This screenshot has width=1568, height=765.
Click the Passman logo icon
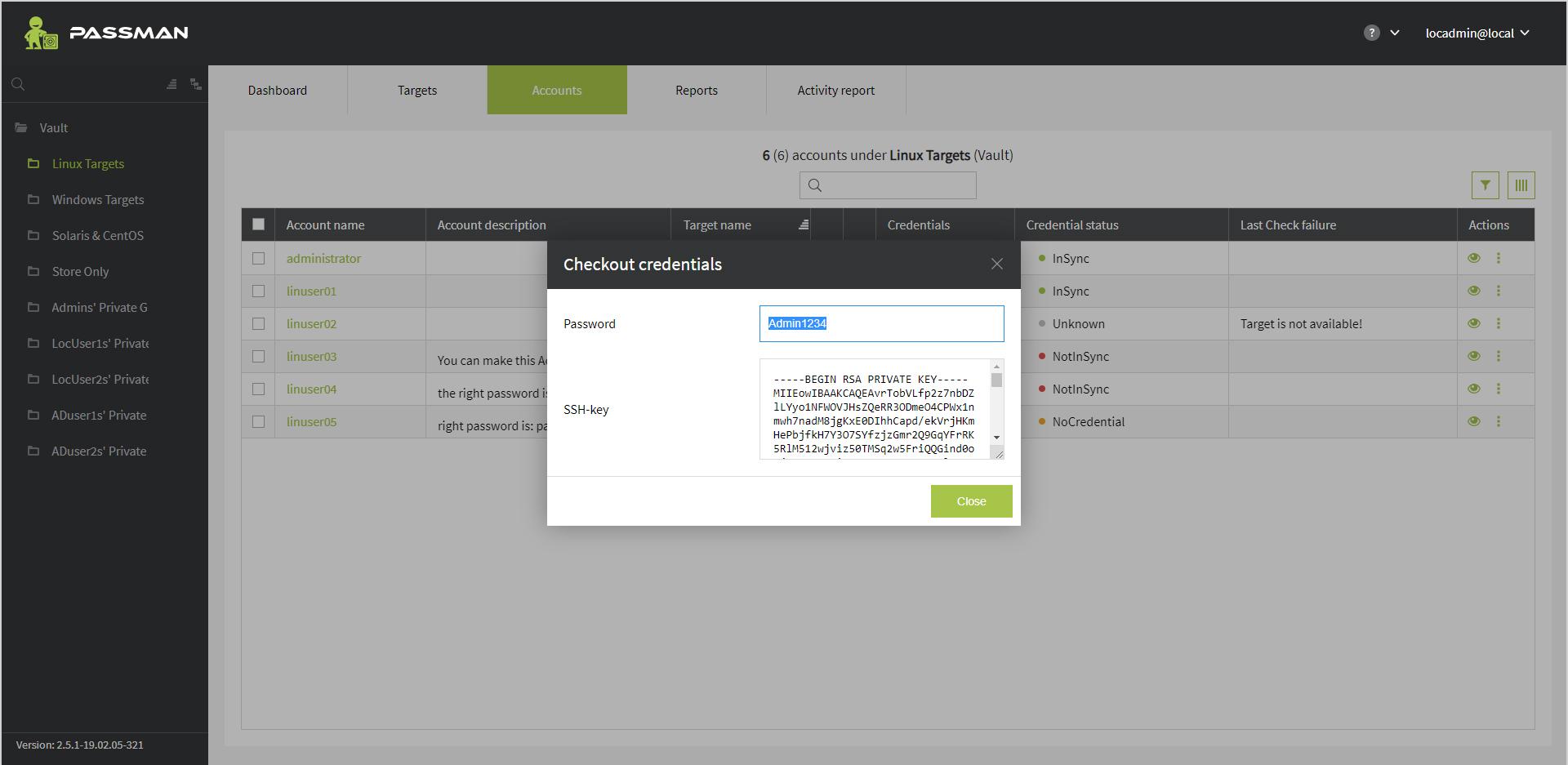40,33
